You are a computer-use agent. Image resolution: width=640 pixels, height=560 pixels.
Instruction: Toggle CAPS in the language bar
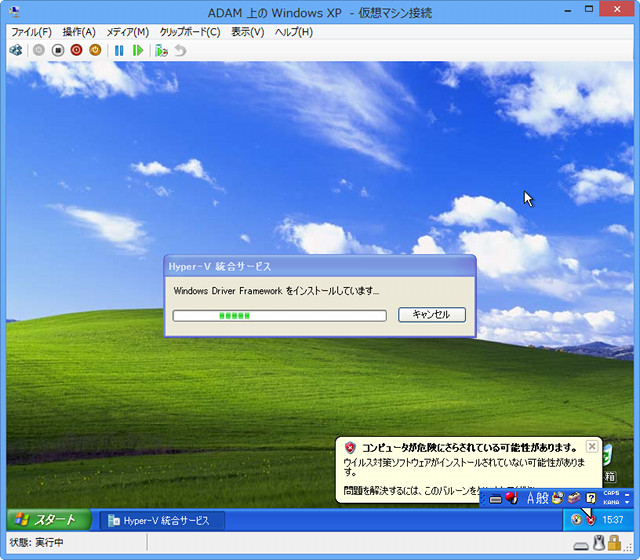coord(611,493)
